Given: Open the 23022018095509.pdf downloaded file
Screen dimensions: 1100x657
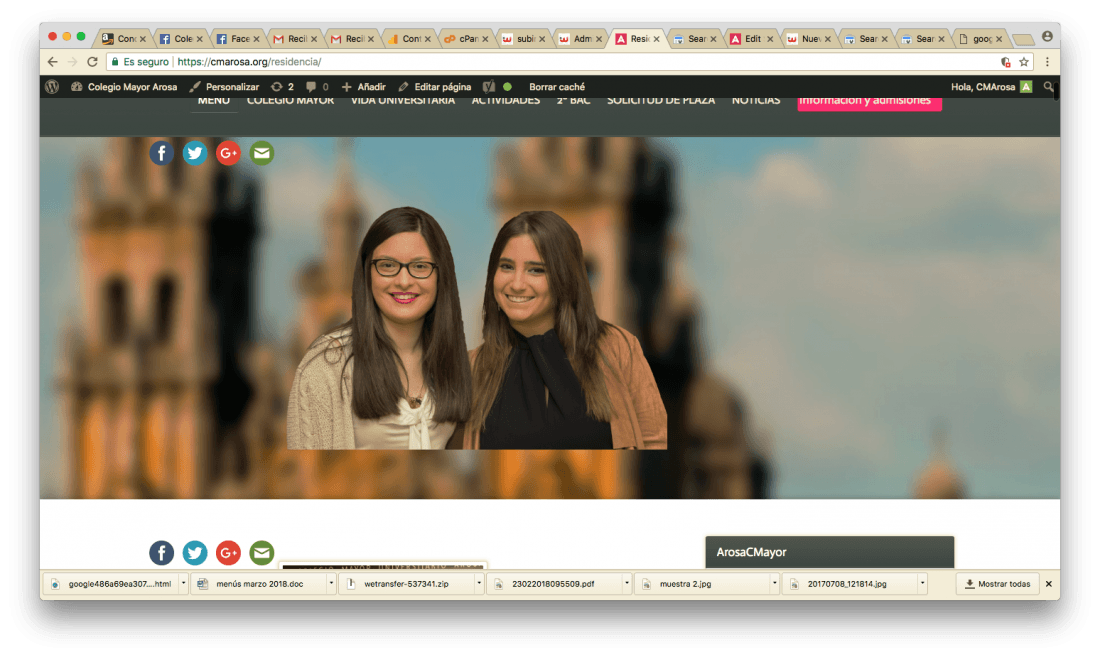Looking at the screenshot, I should (x=554, y=583).
